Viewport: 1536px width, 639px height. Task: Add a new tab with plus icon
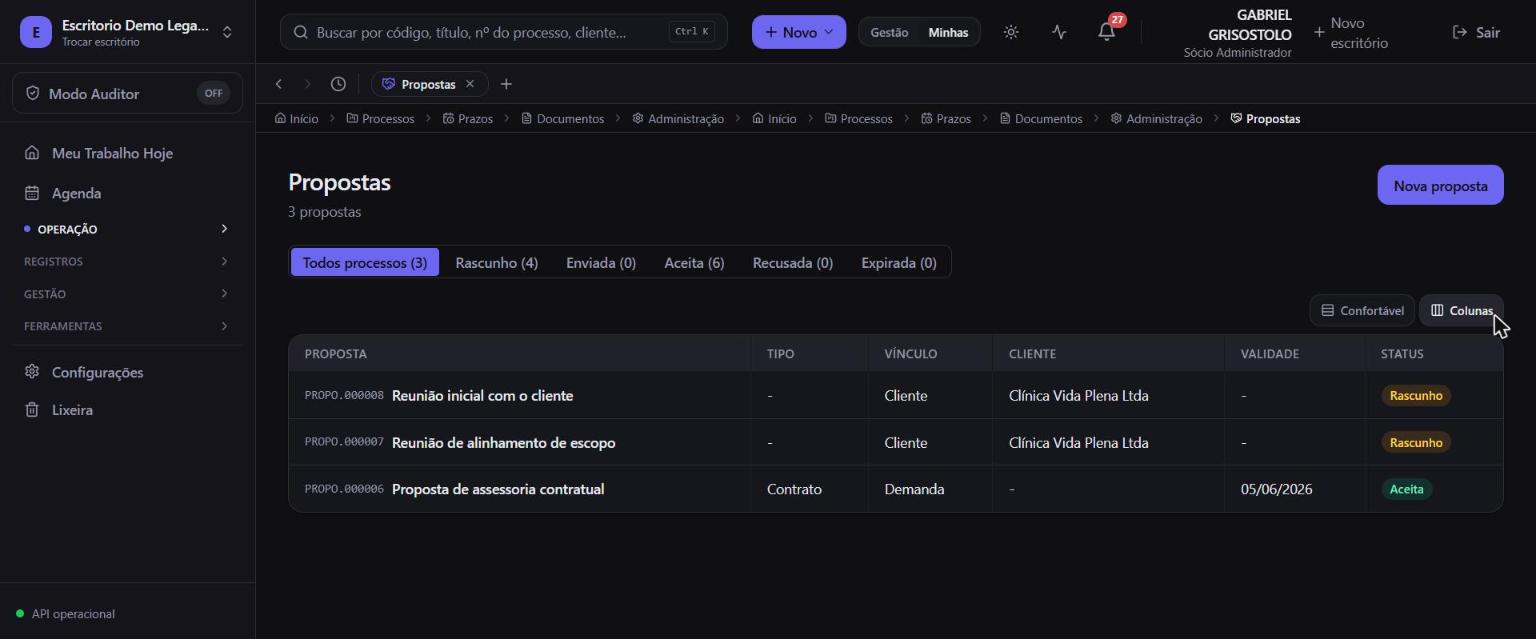[506, 84]
